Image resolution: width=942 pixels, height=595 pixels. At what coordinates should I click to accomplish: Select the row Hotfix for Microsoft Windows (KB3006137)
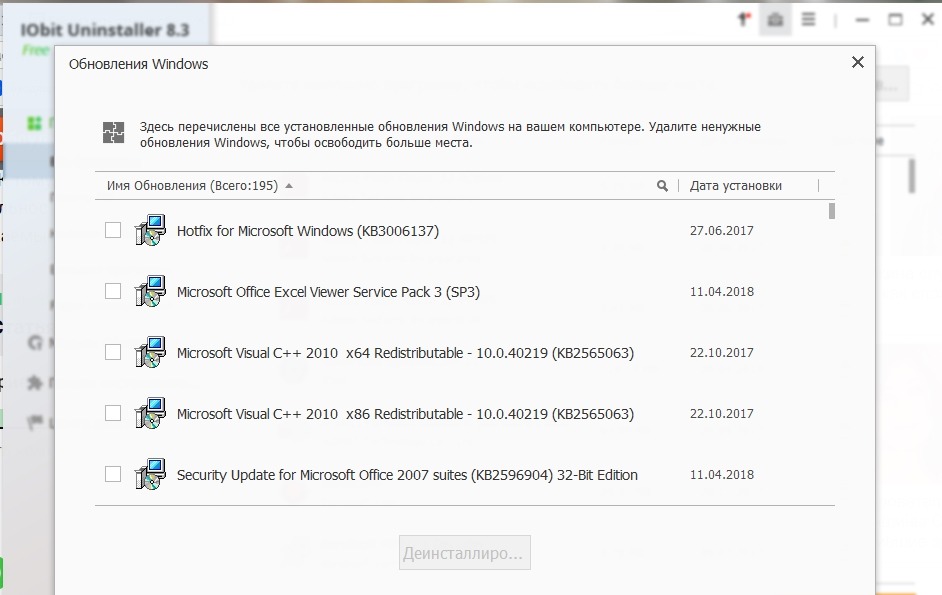(464, 230)
